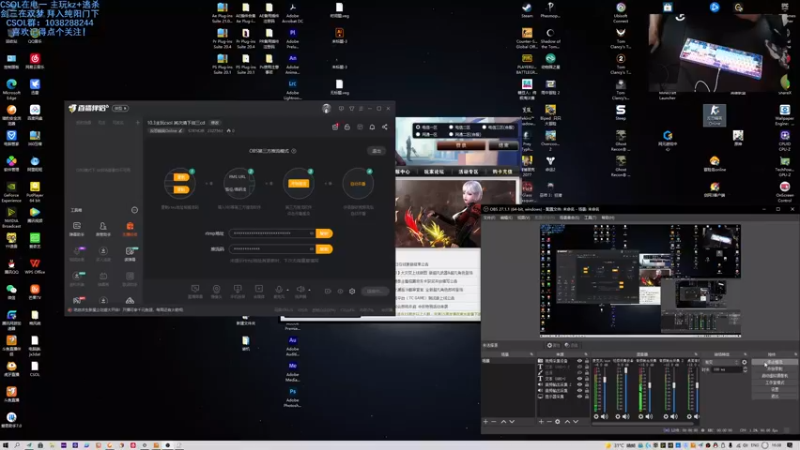
Task: Click the camera icon in companion toolbar
Action: 216,289
